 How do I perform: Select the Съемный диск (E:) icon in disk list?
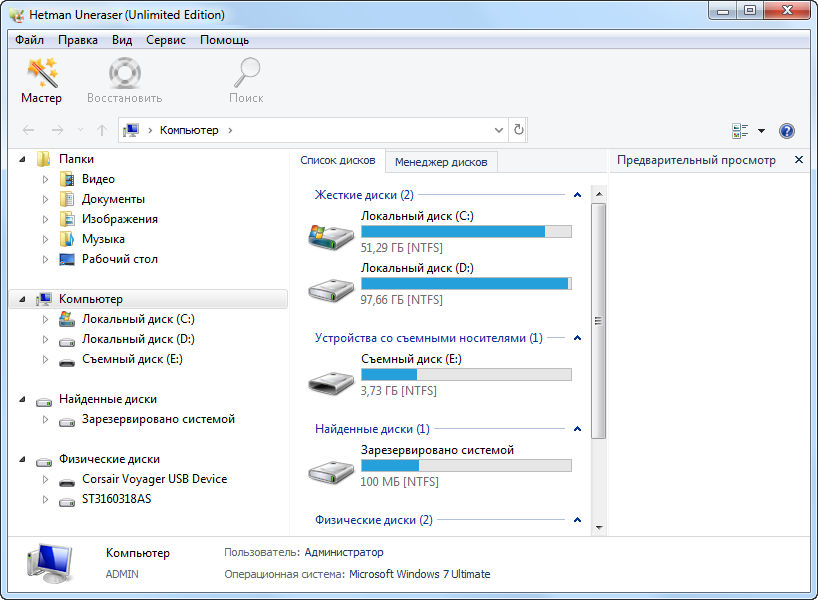[x=331, y=381]
